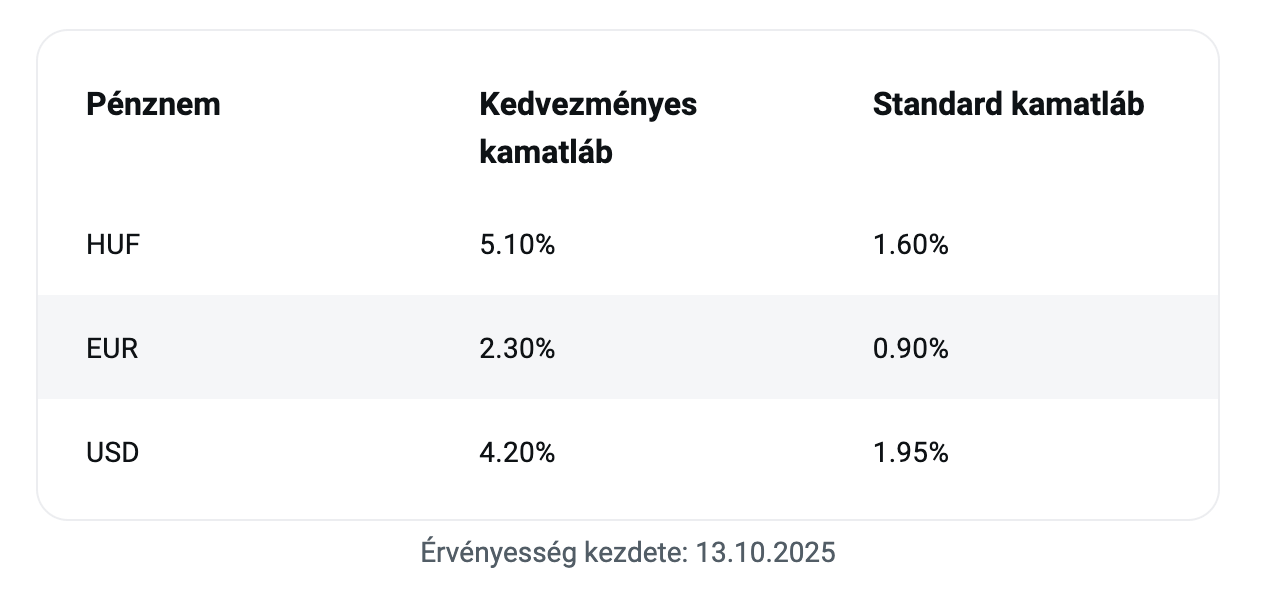Select the EUR currency cell
Screen dimensions: 1272x598
point(112,348)
